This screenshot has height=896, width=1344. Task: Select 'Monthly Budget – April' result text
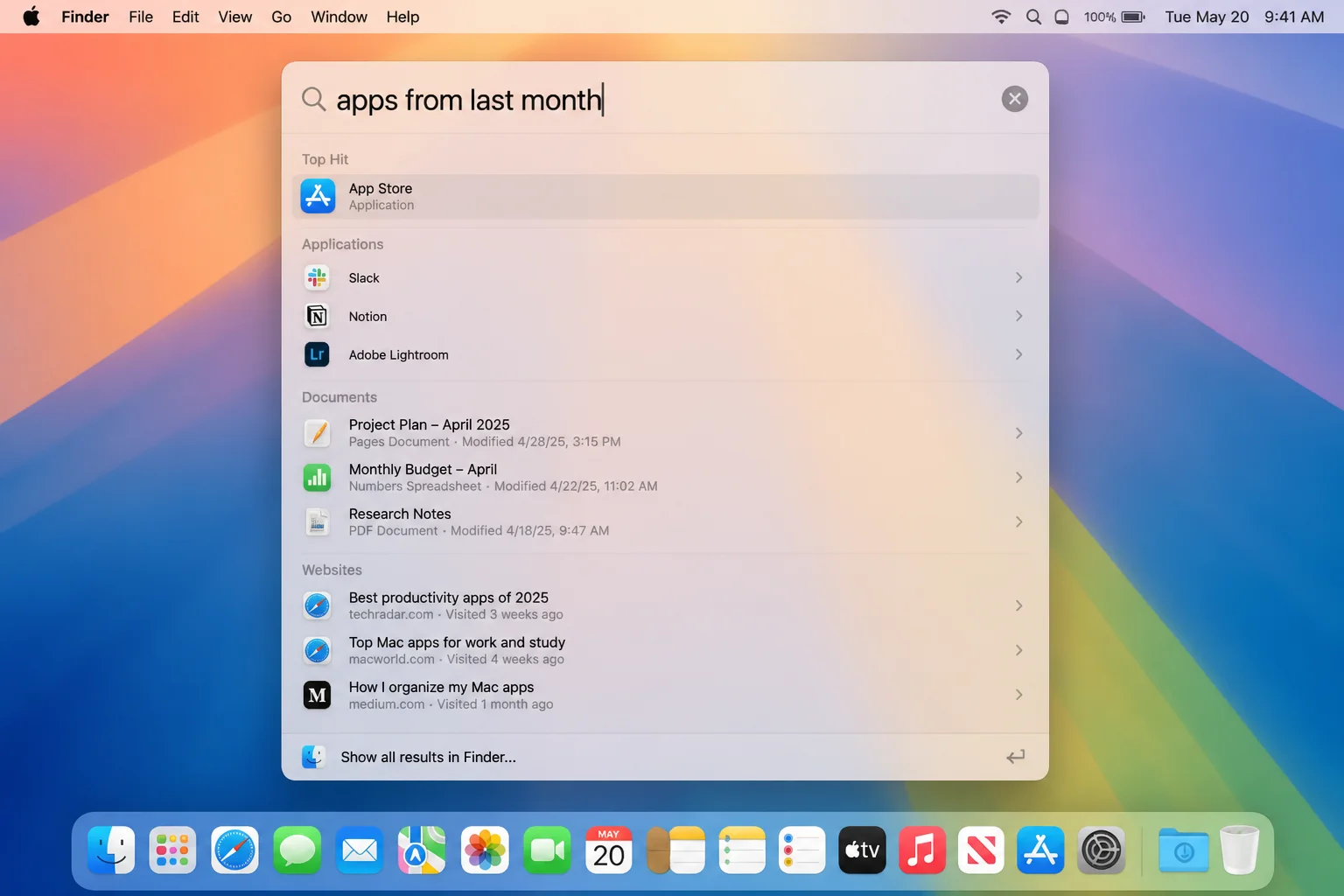pyautogui.click(x=423, y=469)
